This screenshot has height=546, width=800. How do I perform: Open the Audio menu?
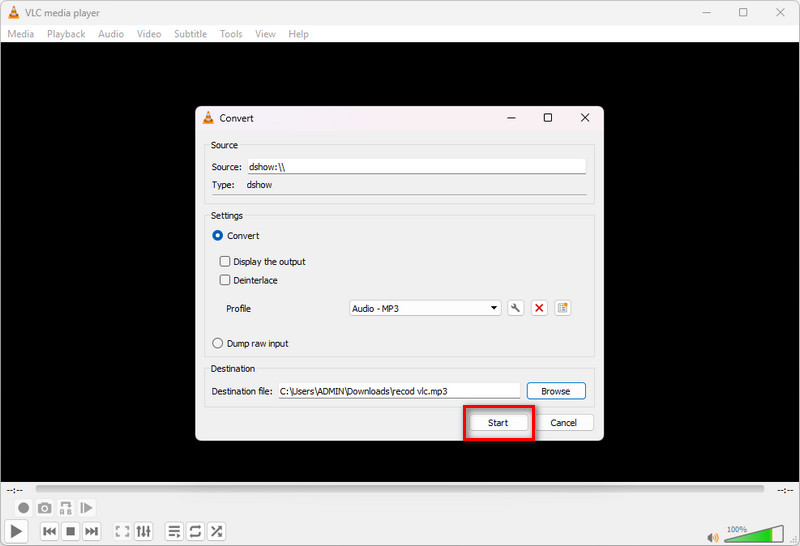tap(111, 34)
